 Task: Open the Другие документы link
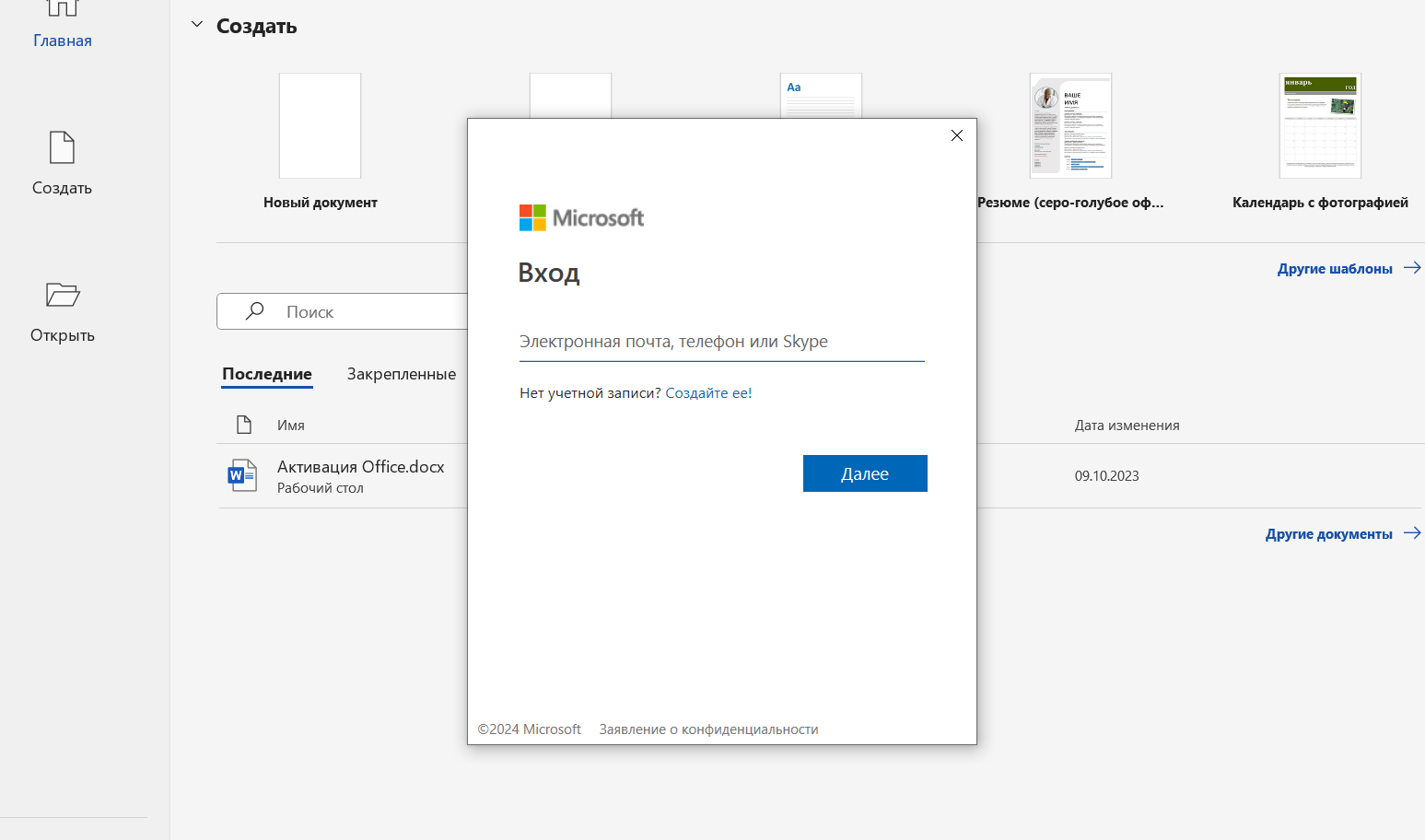coord(1328,534)
